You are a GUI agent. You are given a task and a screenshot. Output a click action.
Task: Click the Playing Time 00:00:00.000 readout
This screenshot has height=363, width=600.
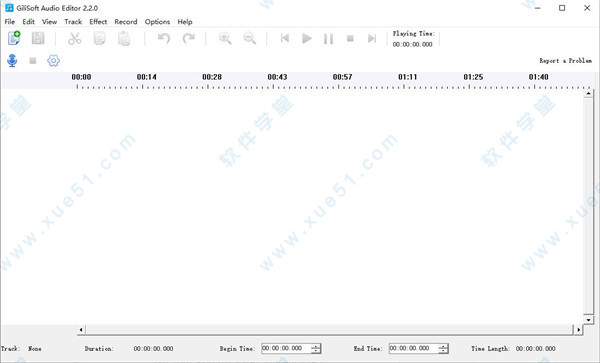[x=412, y=44]
